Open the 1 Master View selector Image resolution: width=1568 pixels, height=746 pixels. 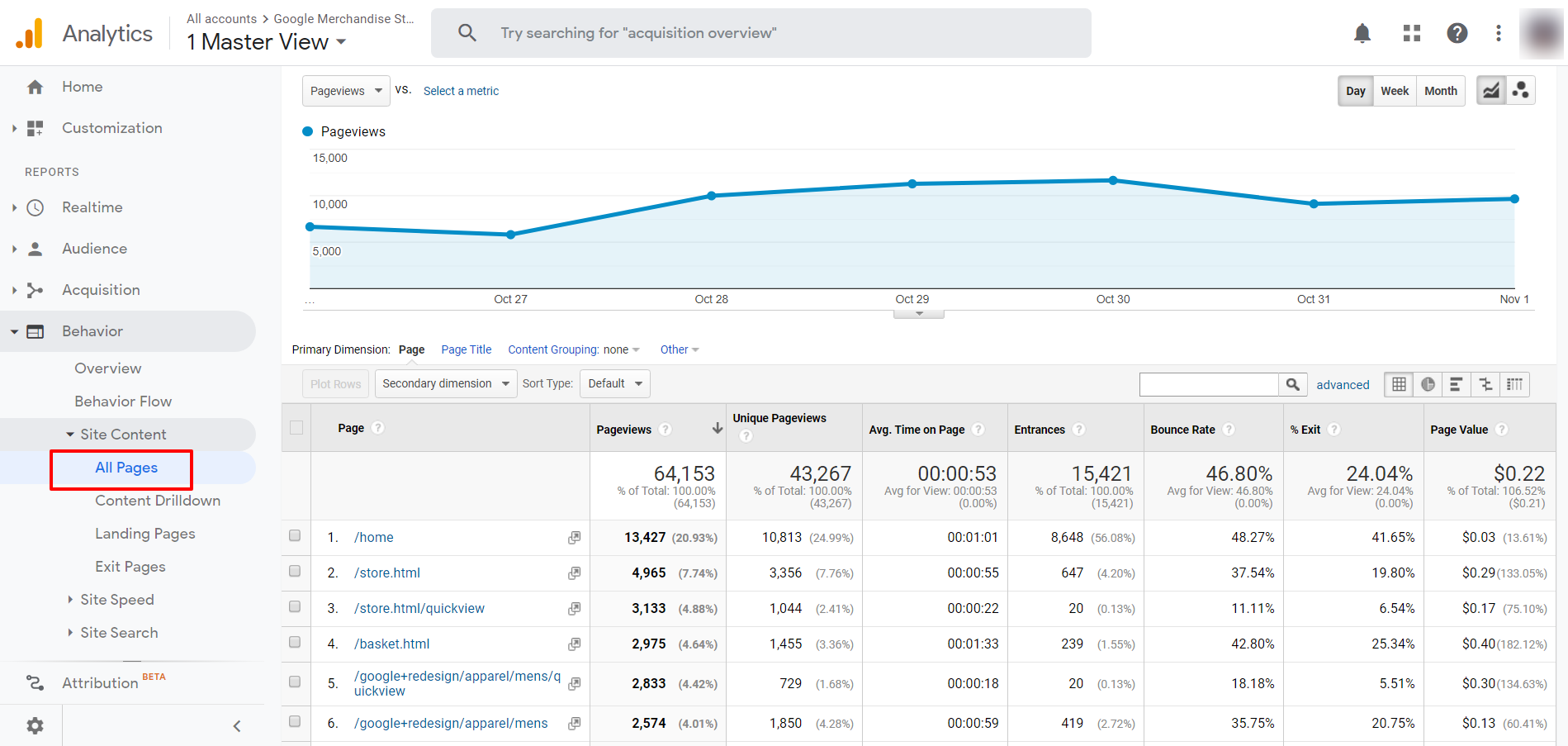click(x=266, y=42)
